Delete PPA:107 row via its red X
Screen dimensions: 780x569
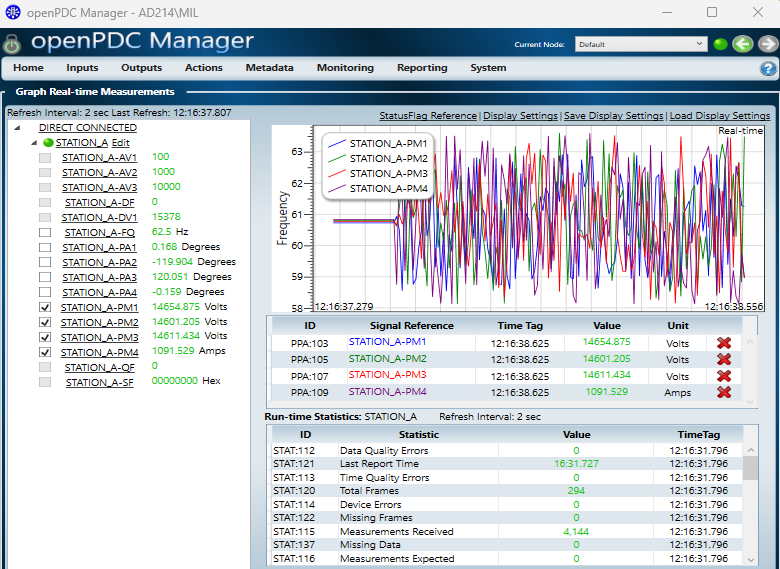coord(724,376)
